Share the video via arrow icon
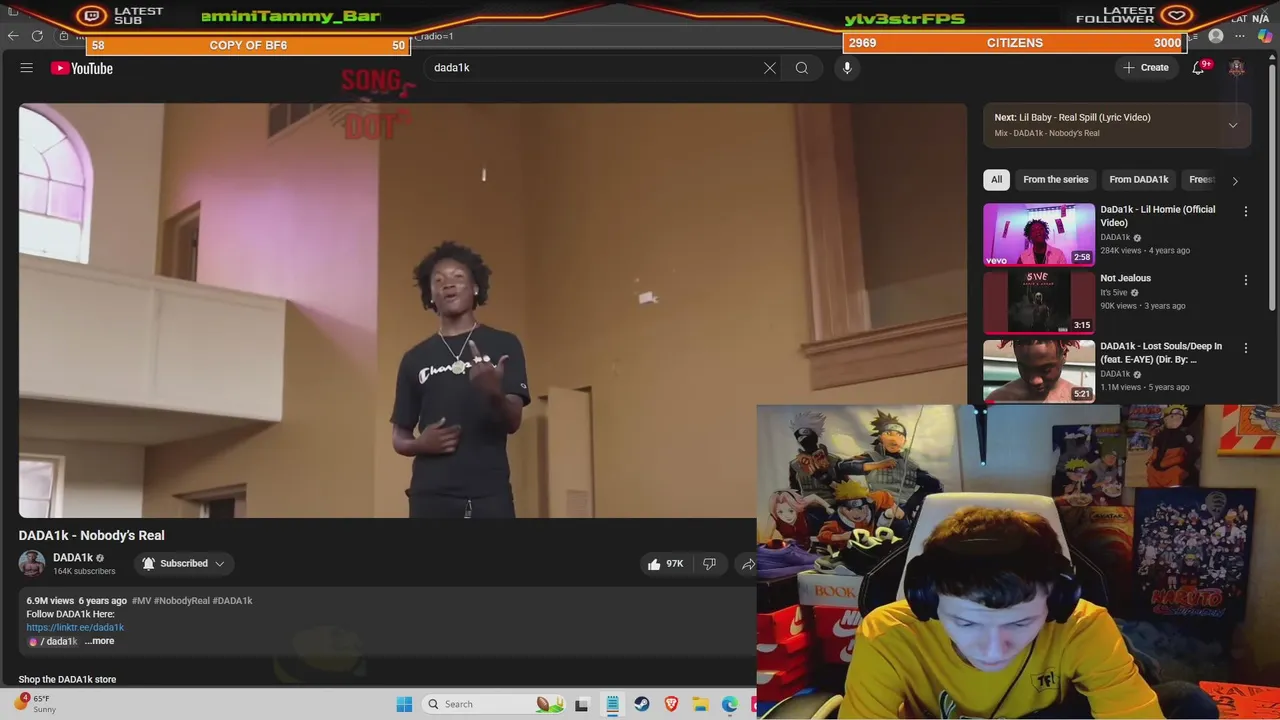This screenshot has width=1280, height=720. [748, 564]
